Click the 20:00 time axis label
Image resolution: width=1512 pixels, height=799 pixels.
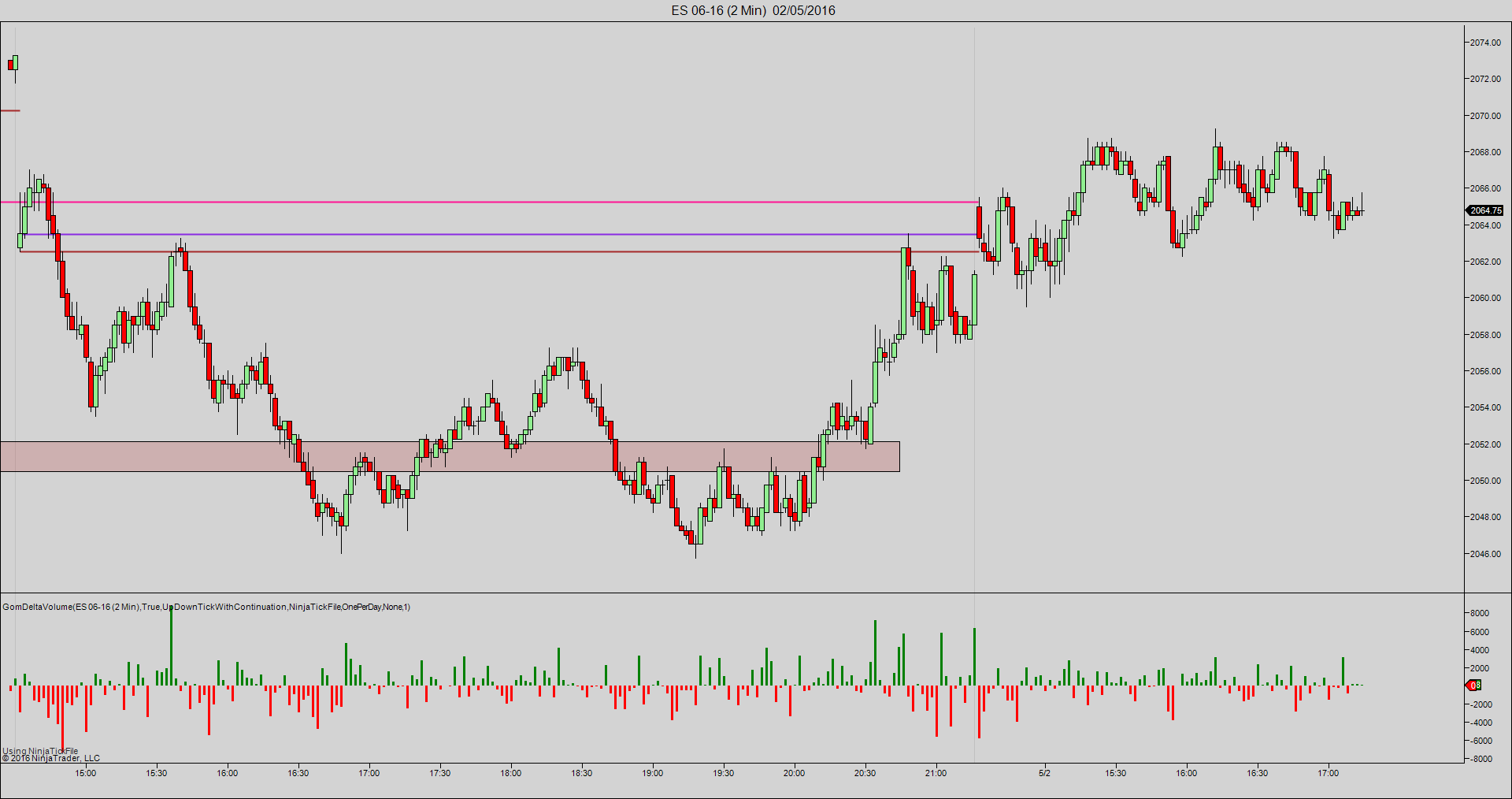tap(795, 773)
